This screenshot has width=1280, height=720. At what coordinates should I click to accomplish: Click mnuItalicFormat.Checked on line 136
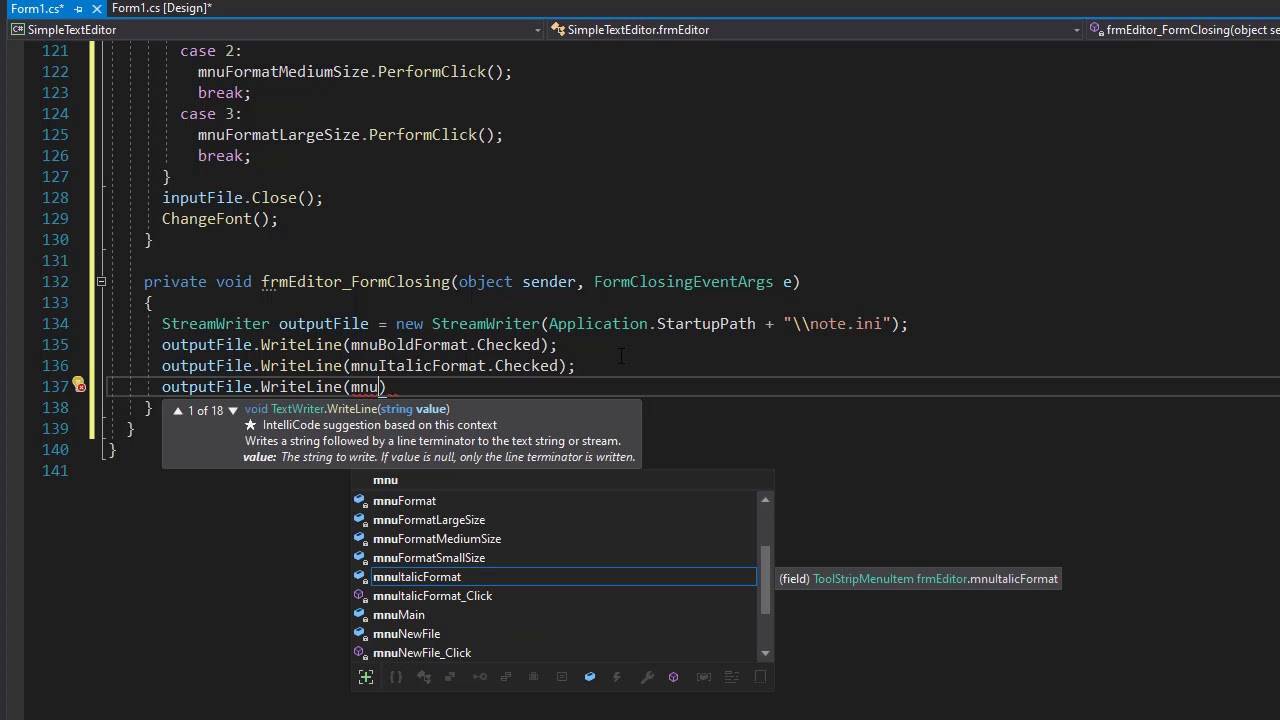pos(453,366)
